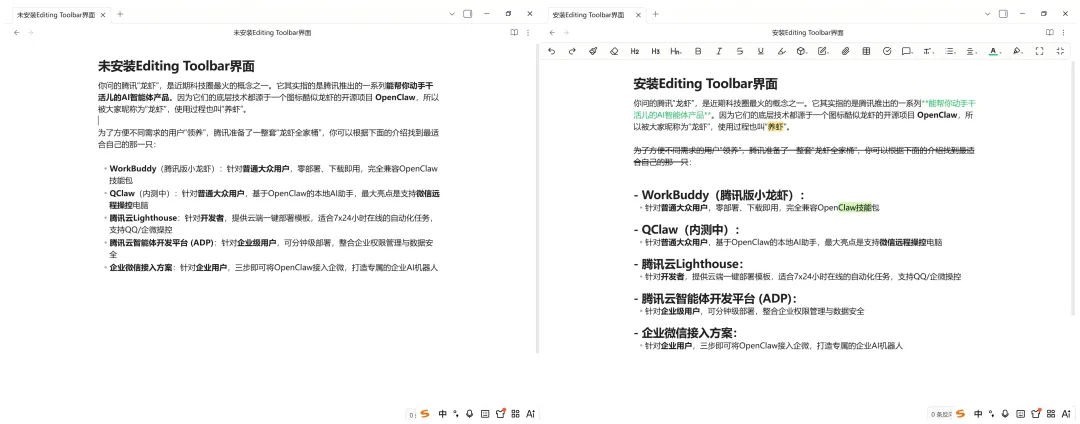The image size is (1080, 424).
Task: Select the format brush paint icon
Action: (593, 51)
